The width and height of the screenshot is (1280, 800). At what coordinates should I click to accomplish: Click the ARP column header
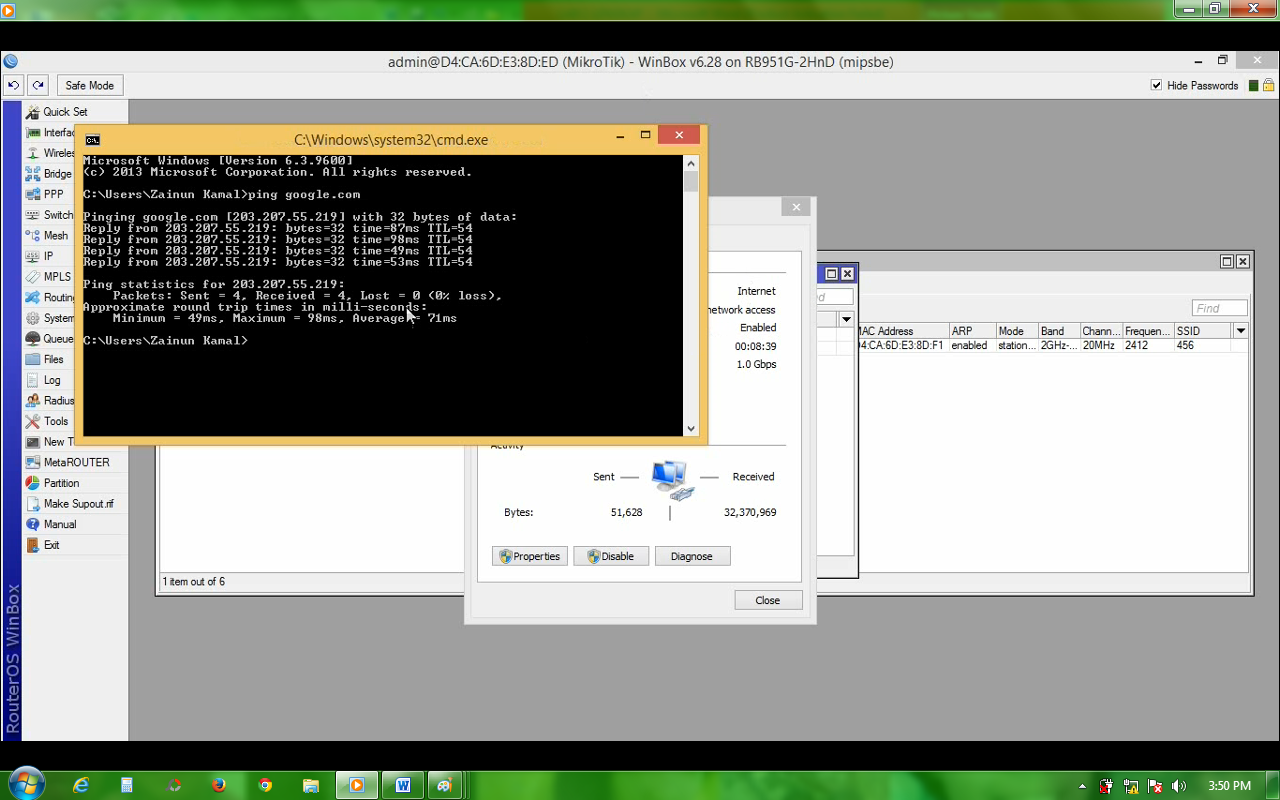point(972,331)
